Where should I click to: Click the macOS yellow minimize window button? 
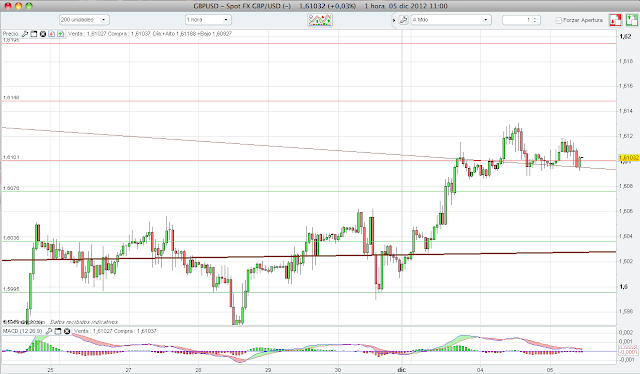point(18,6)
